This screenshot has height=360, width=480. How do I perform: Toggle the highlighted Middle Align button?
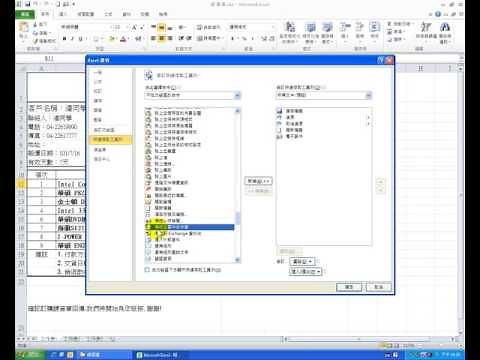point(161,27)
